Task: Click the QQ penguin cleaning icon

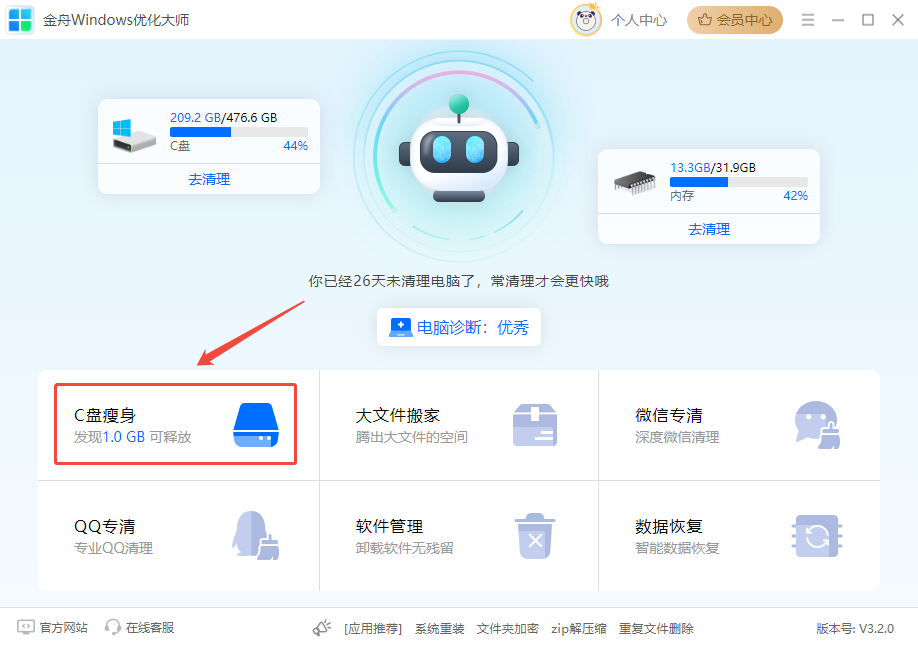Action: click(256, 535)
